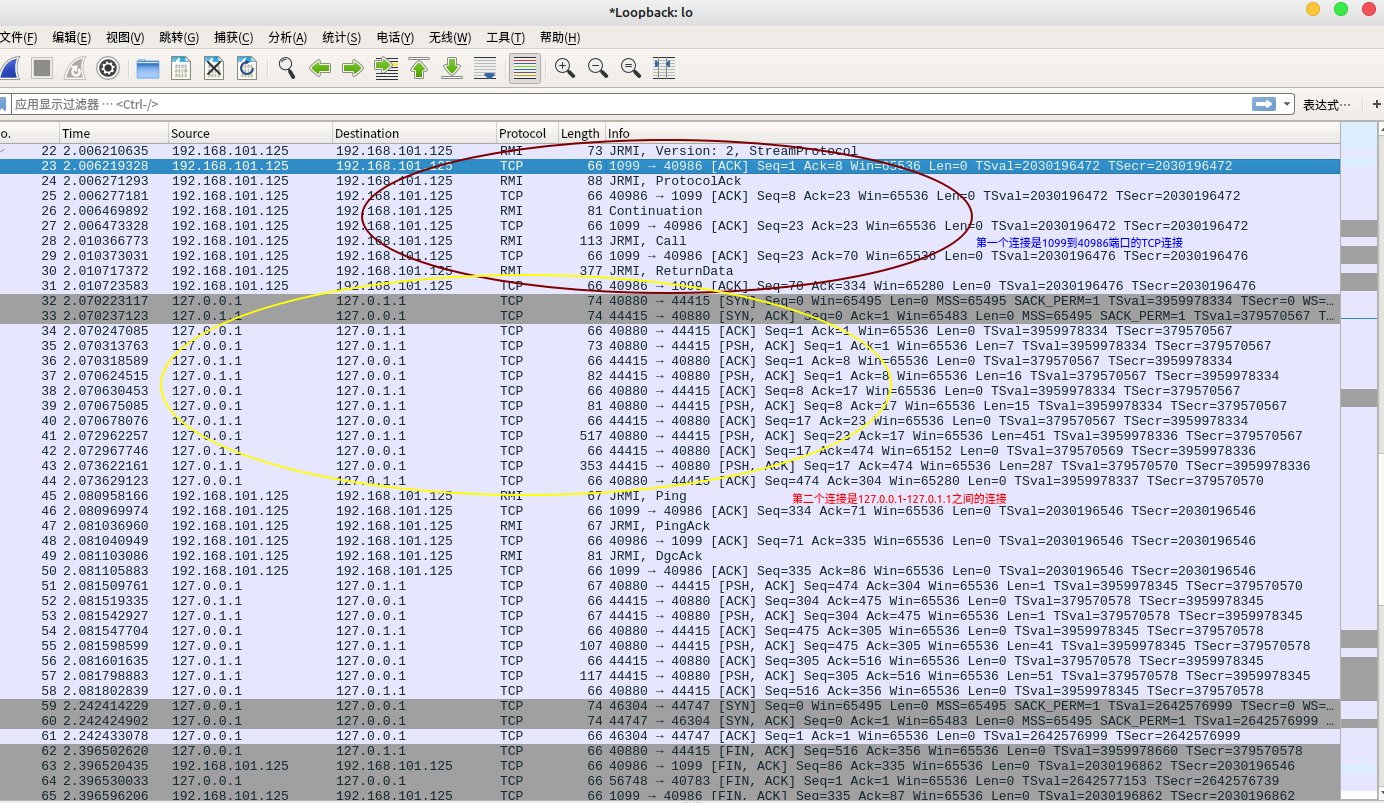Click in the display filter input field
The width and height of the screenshot is (1384, 803).
coord(600,104)
